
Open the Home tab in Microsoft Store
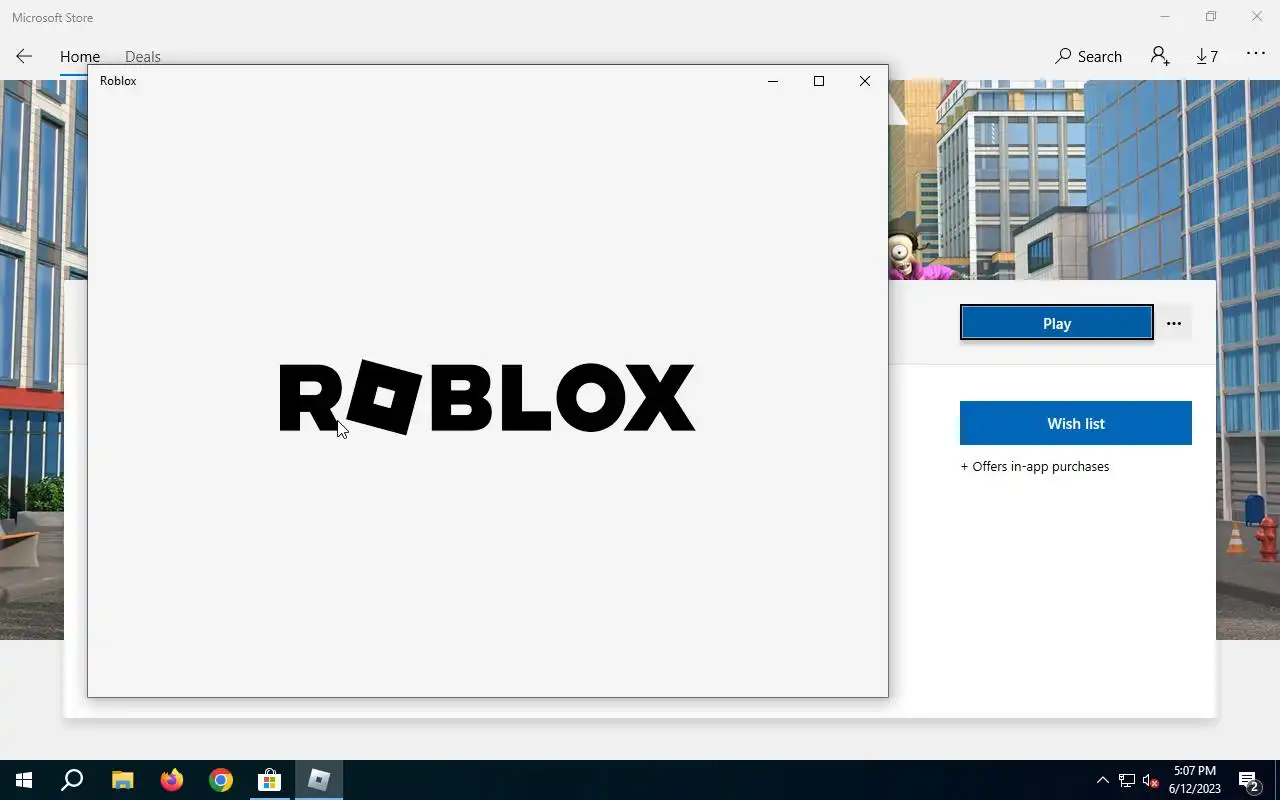(80, 57)
